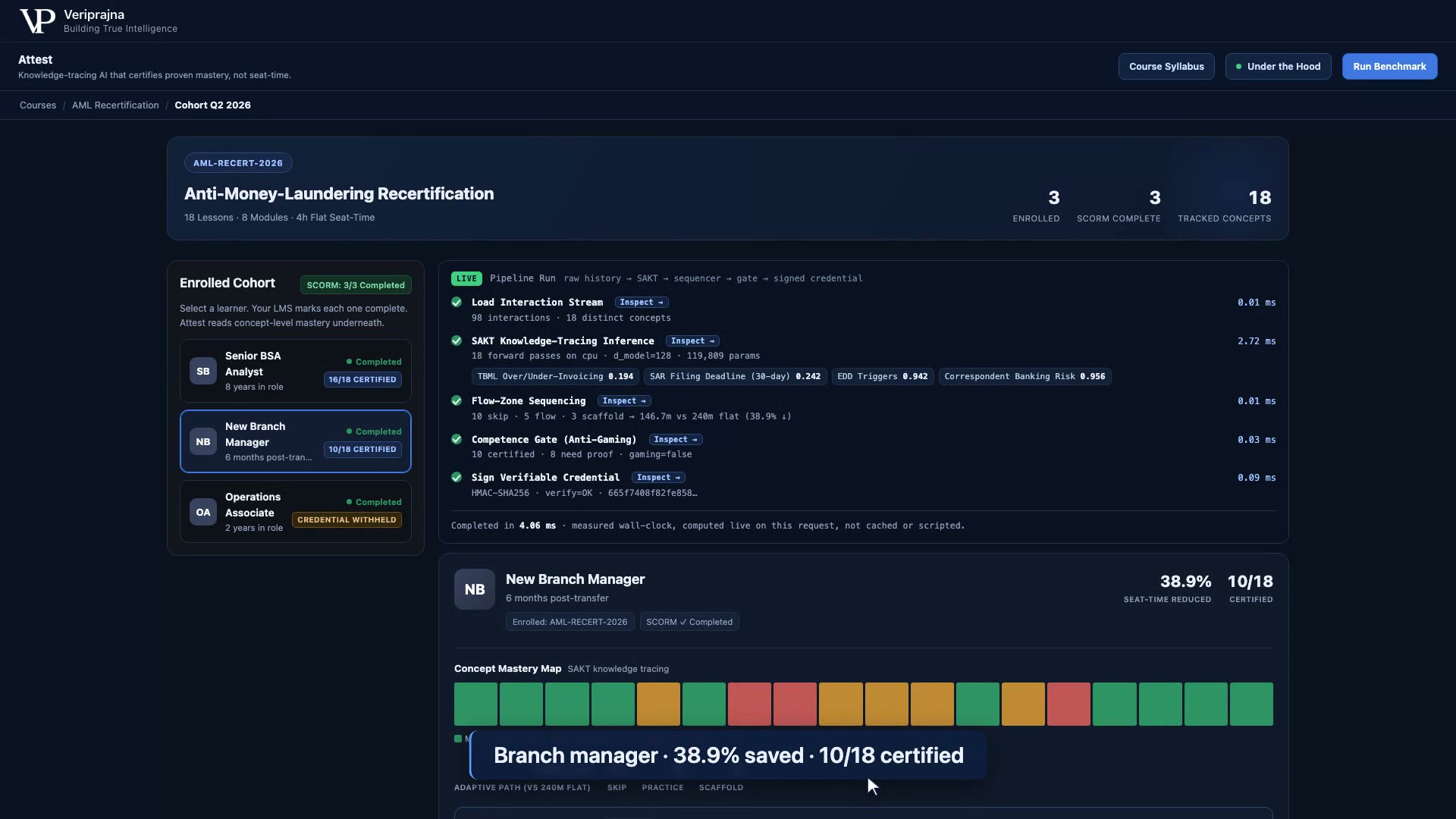Click the HMAC-SHA256 credential hash text
Viewport: 1456px width, 819px height.
point(584,493)
